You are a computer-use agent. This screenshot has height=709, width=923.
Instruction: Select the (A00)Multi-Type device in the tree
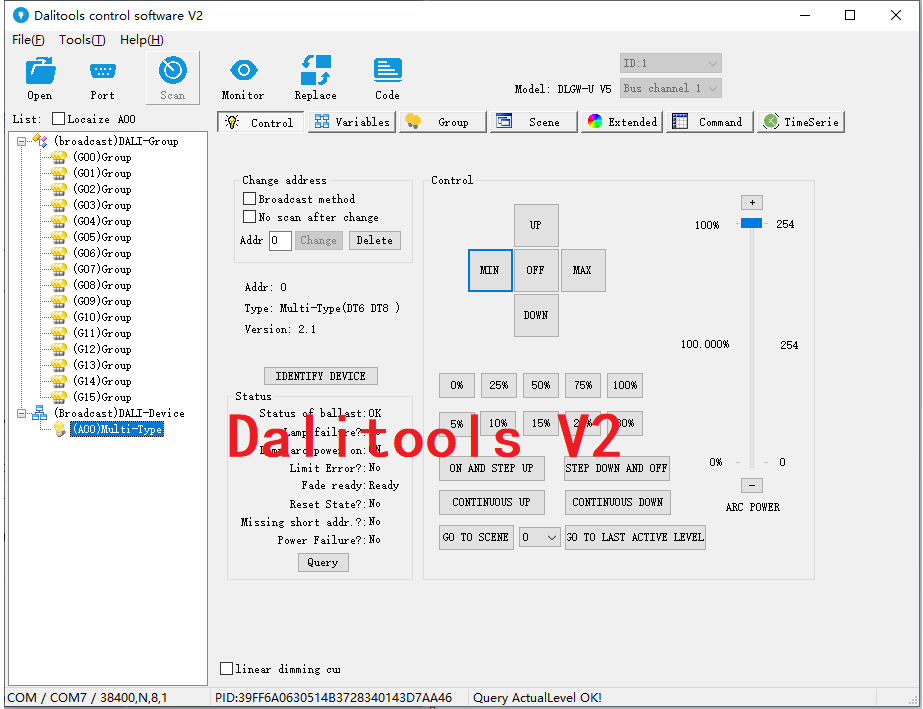tap(116, 429)
